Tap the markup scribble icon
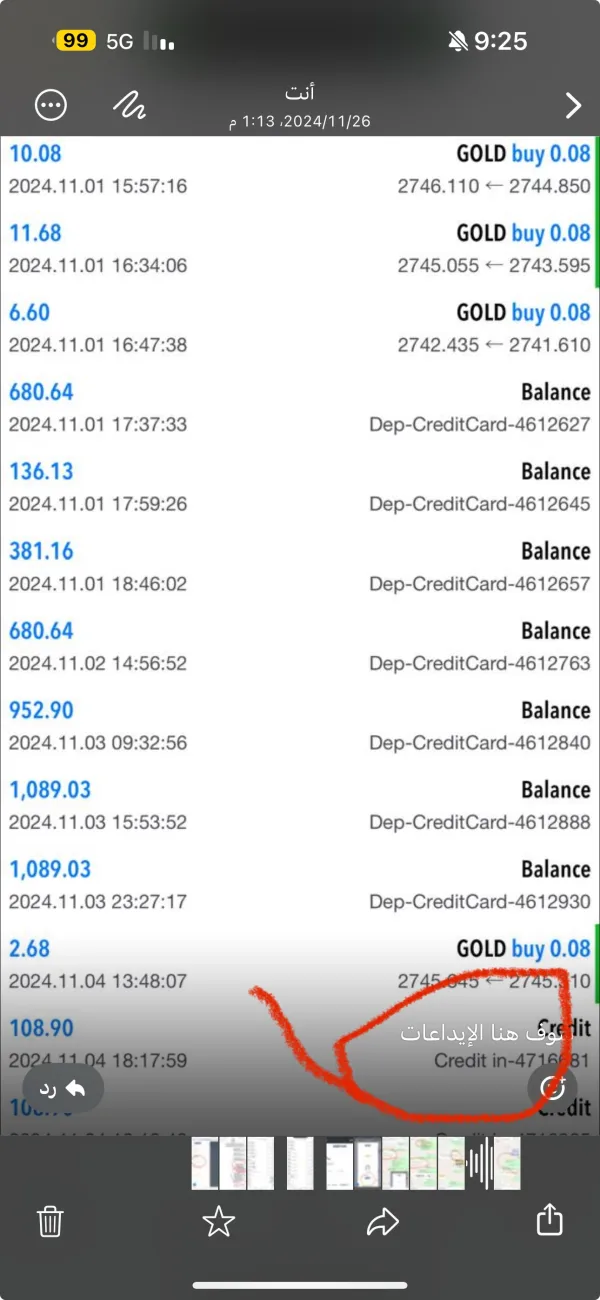The height and width of the screenshot is (1300, 600). (x=129, y=104)
